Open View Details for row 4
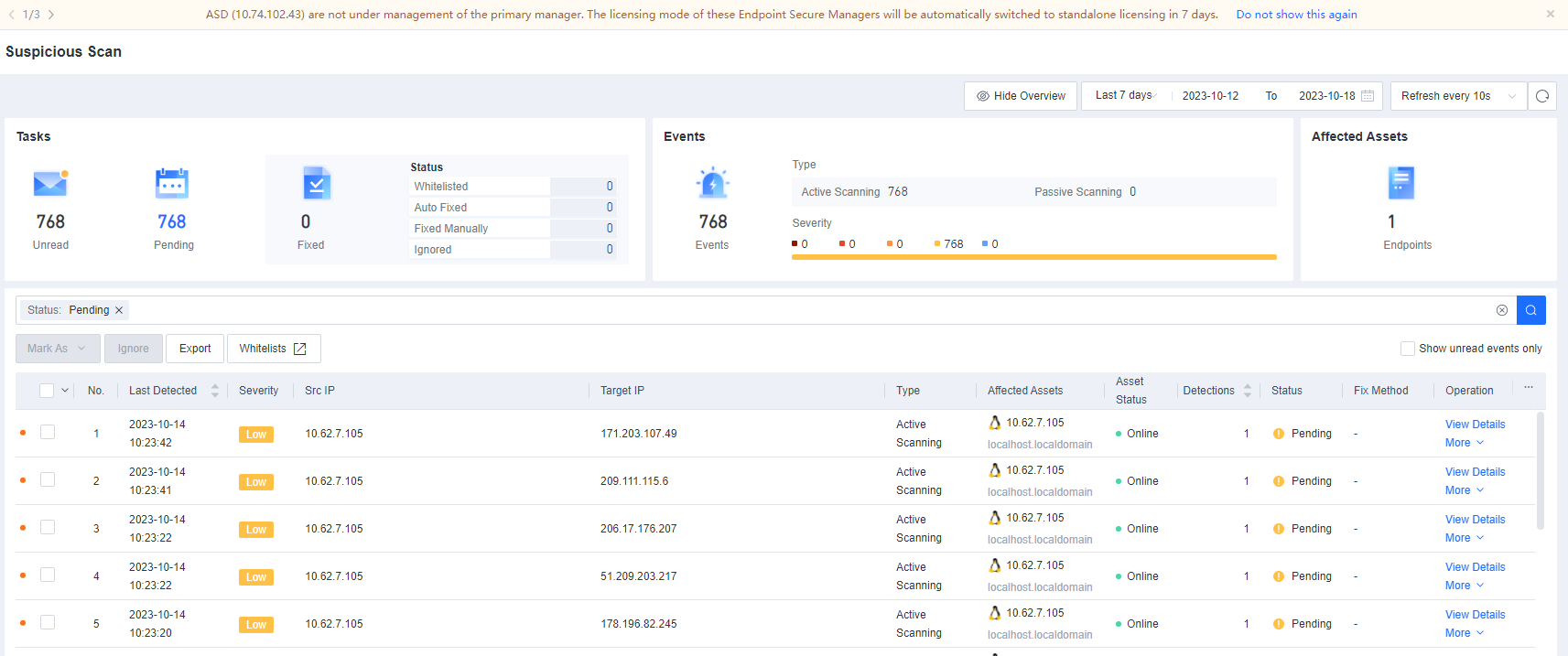 (x=1475, y=567)
